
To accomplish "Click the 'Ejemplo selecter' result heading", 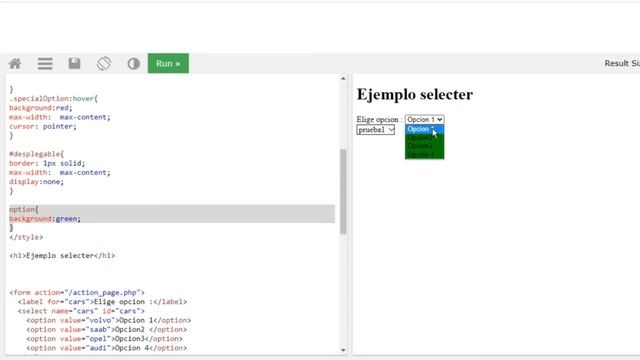I will click(x=415, y=95).
